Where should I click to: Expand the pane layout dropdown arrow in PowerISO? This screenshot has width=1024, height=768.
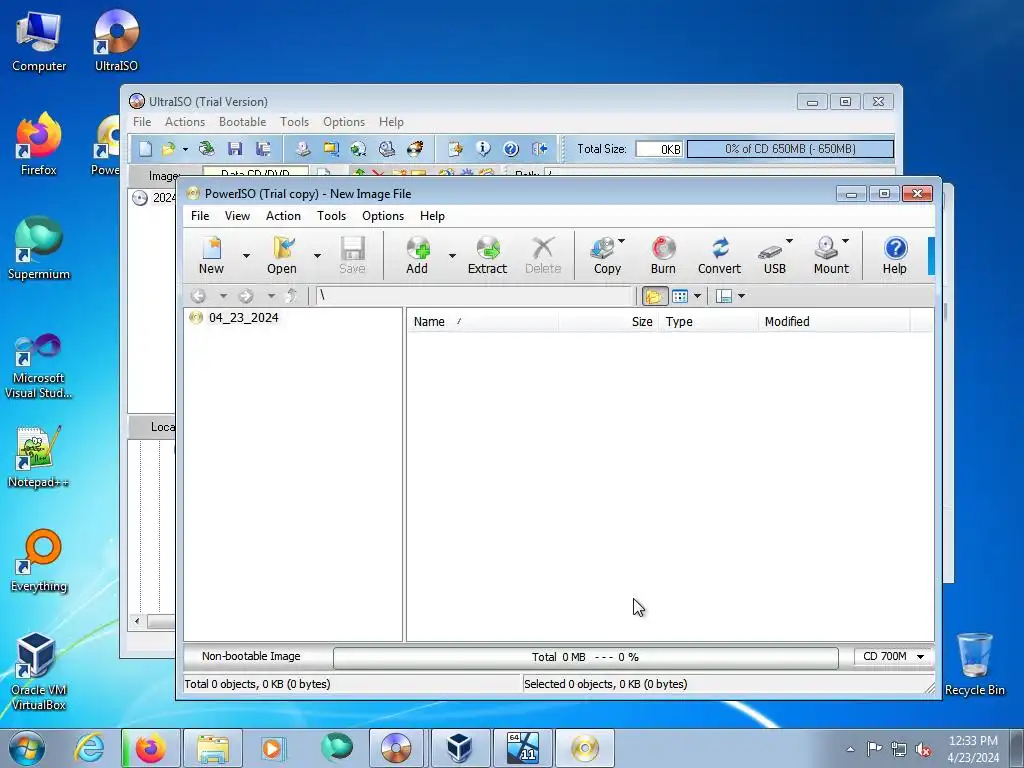[741, 296]
